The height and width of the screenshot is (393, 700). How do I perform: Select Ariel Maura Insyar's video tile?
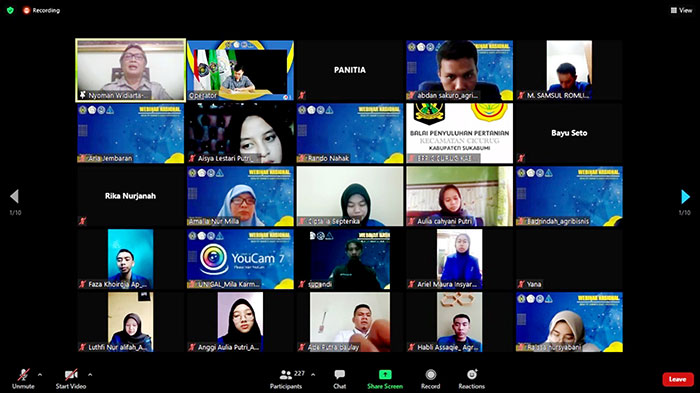pyautogui.click(x=459, y=259)
